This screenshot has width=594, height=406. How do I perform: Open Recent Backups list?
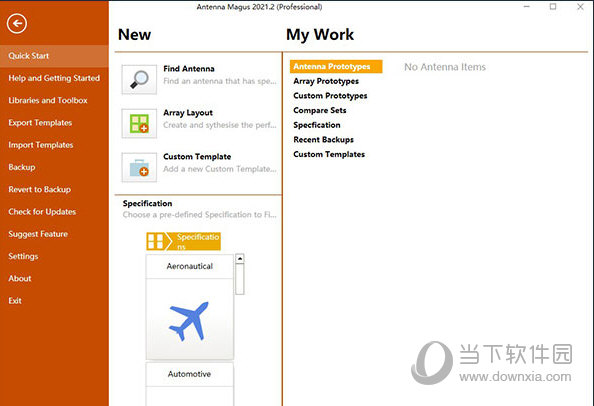tap(323, 140)
